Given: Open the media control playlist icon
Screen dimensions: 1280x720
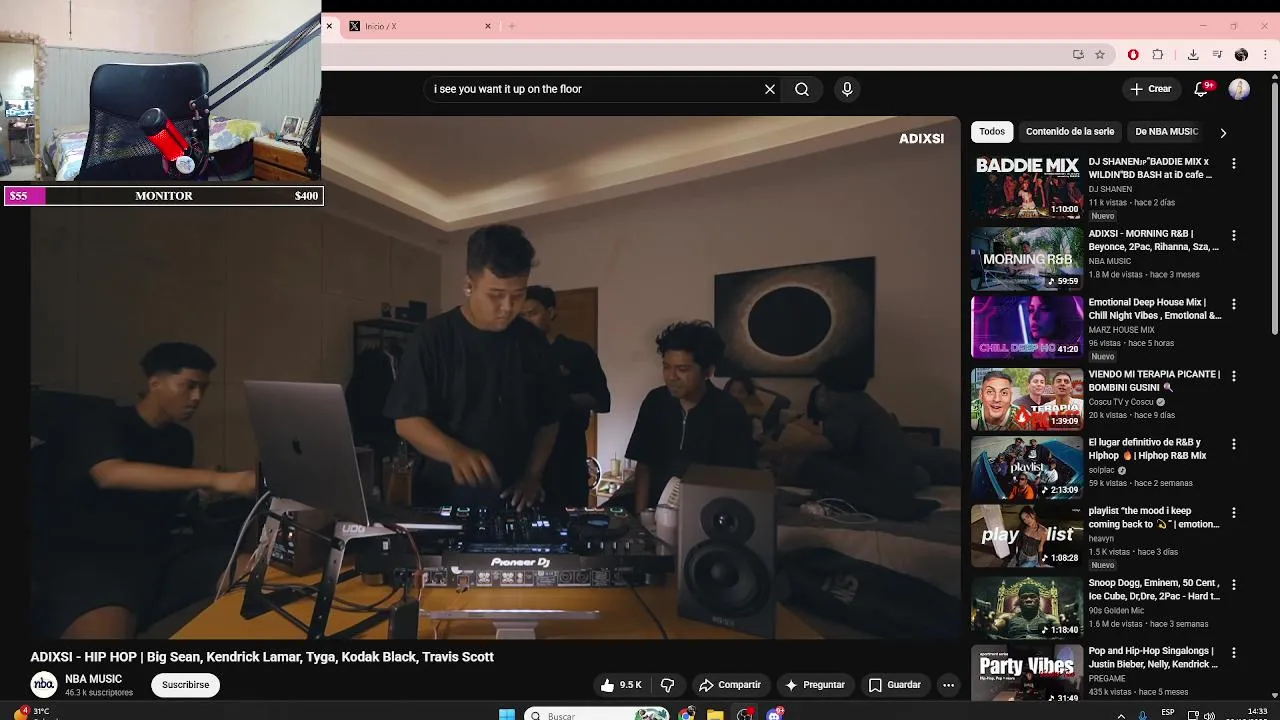Looking at the screenshot, I should (x=1217, y=55).
